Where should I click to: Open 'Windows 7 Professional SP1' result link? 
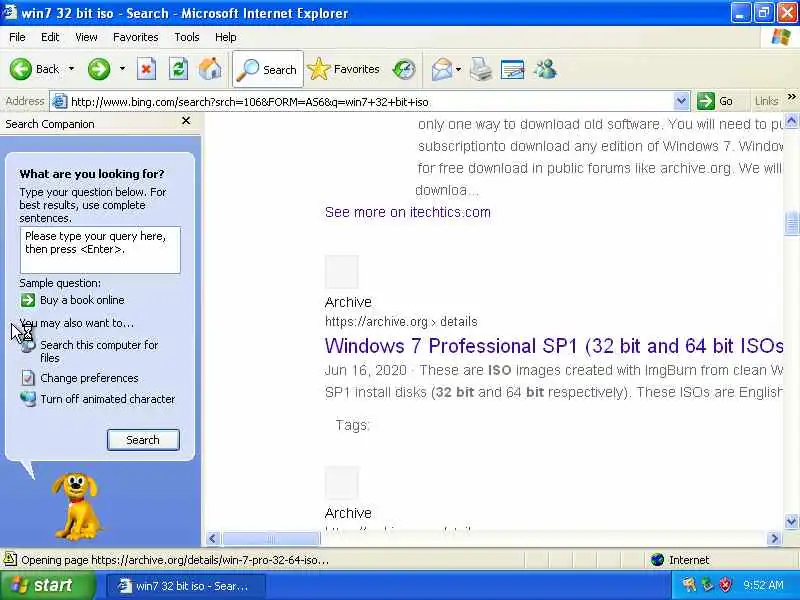tap(554, 346)
